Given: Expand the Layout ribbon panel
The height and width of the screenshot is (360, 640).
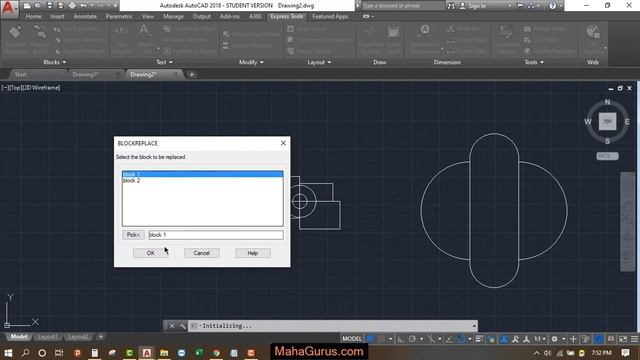Looking at the screenshot, I should (319, 62).
